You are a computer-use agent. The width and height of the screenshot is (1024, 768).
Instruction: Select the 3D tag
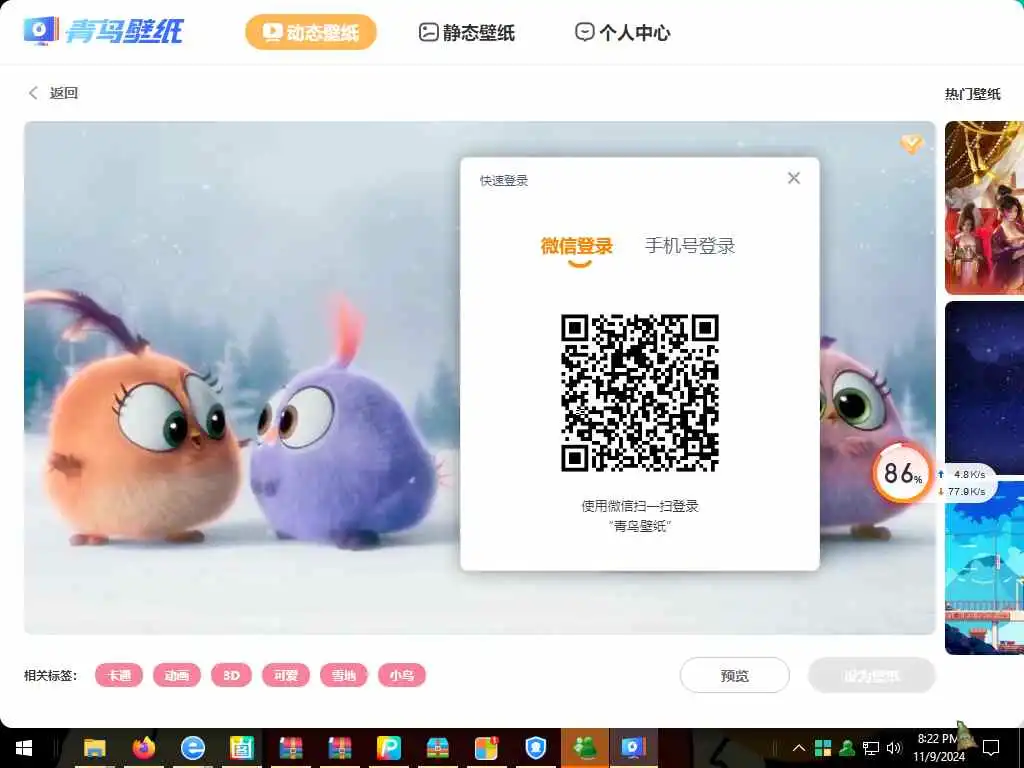tap(231, 675)
